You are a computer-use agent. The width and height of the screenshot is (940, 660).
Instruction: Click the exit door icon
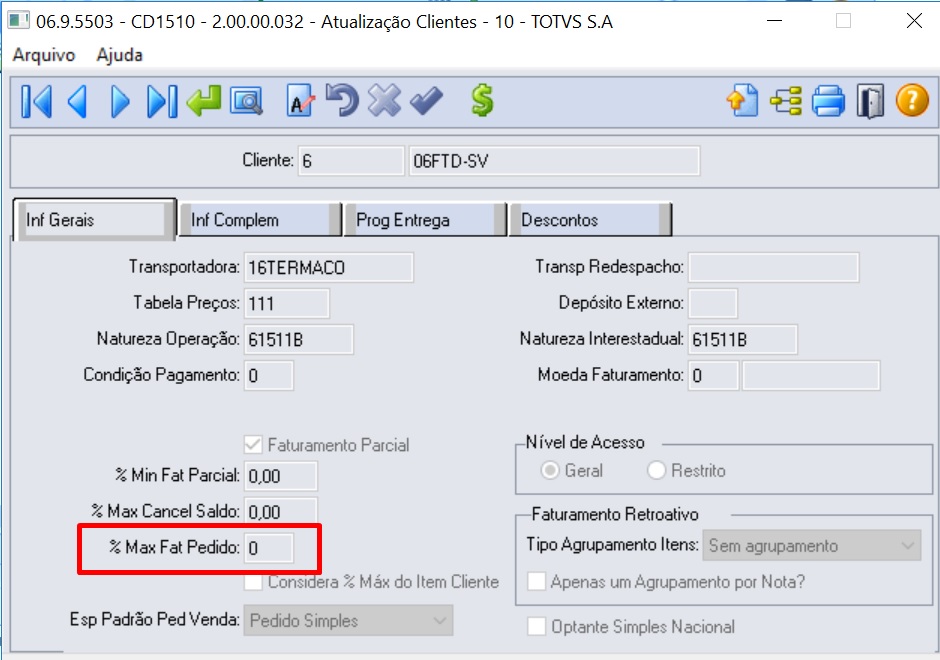pos(870,101)
